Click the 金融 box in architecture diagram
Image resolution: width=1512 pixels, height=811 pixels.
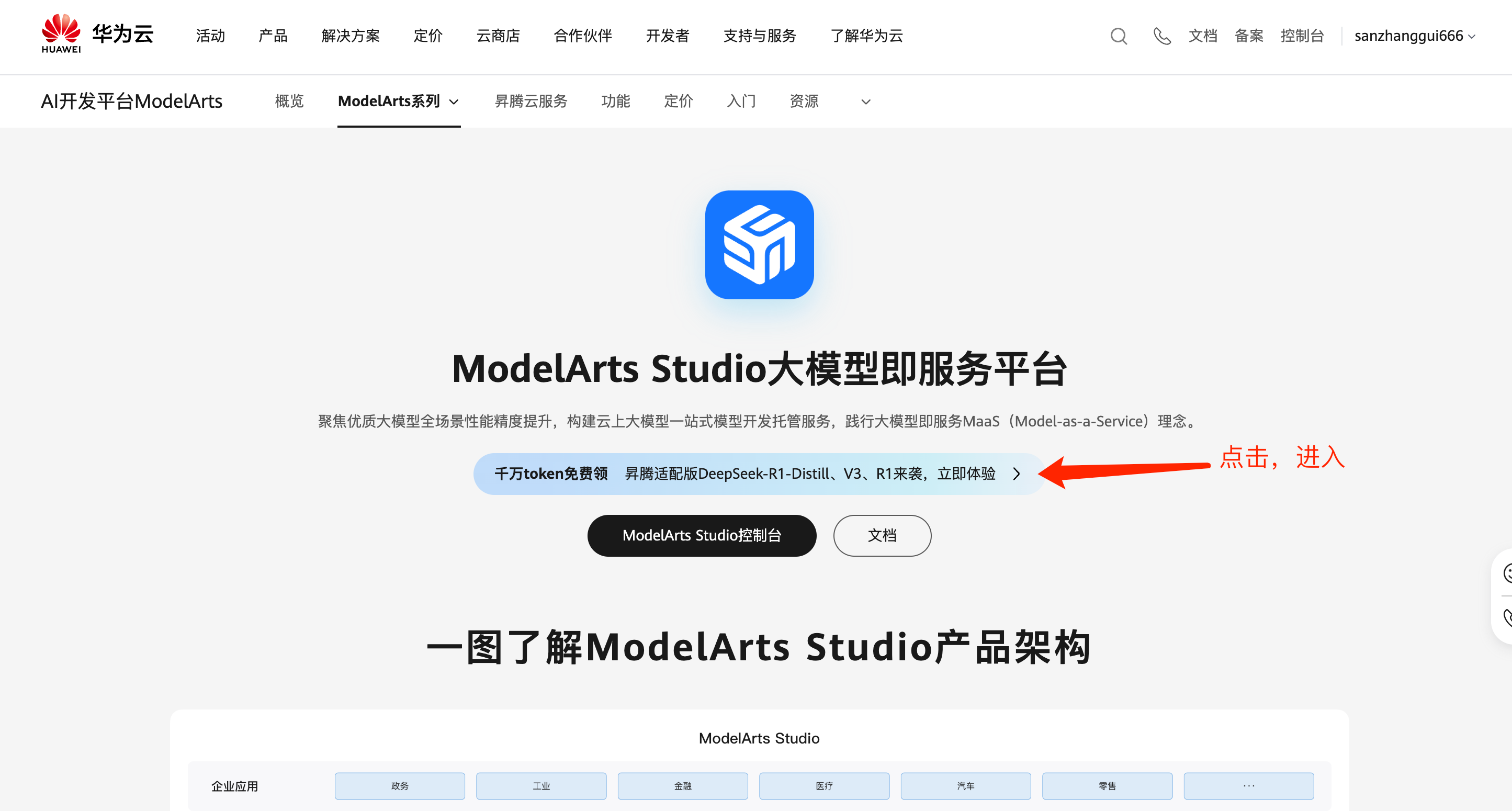tap(682, 786)
